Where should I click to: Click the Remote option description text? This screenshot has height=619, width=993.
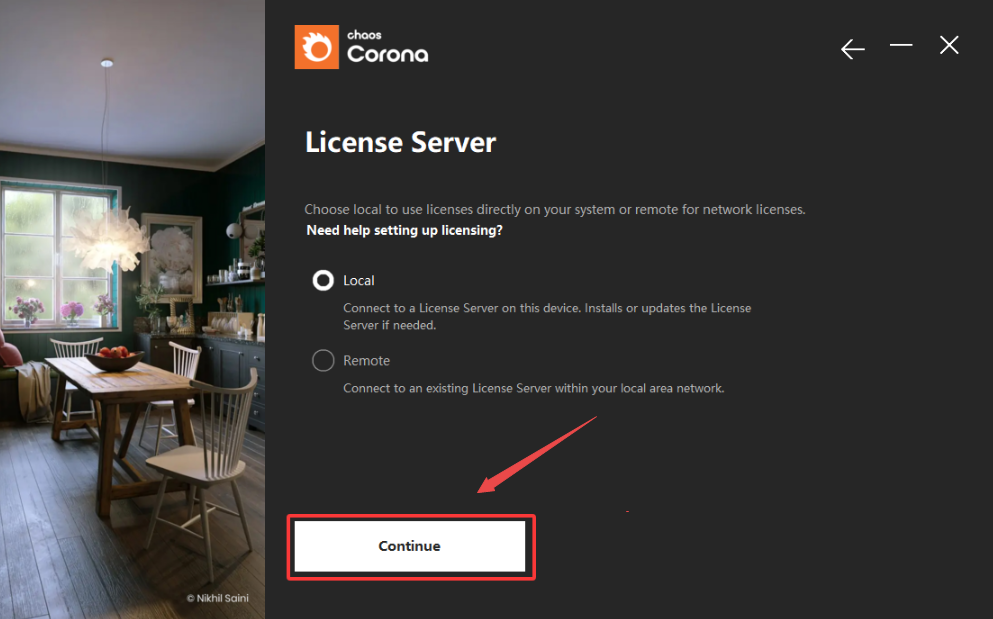(533, 388)
